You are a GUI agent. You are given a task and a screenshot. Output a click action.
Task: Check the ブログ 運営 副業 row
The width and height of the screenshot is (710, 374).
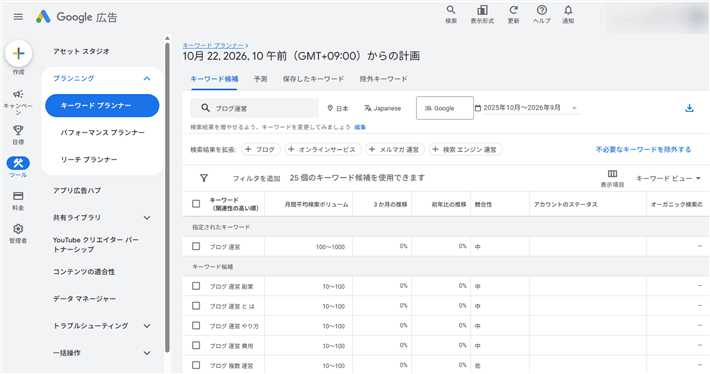point(196,286)
